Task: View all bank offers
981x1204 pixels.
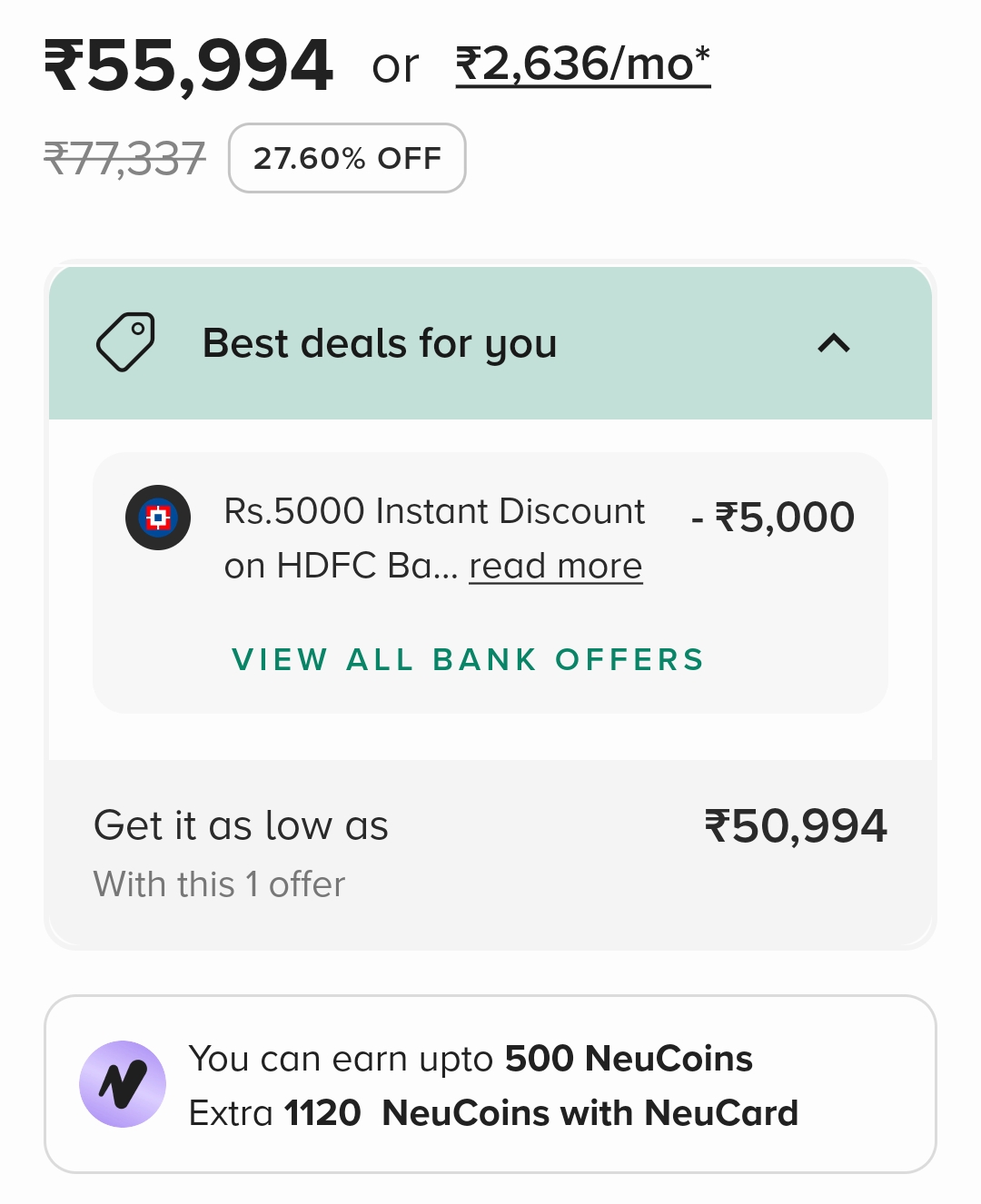Action: coord(468,659)
